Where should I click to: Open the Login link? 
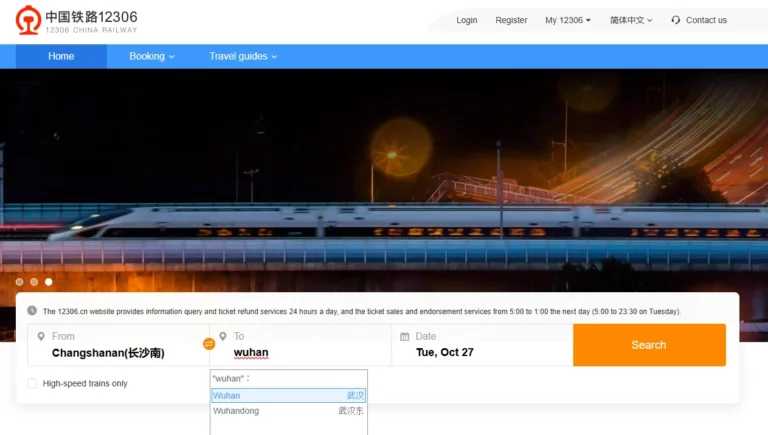coord(466,20)
